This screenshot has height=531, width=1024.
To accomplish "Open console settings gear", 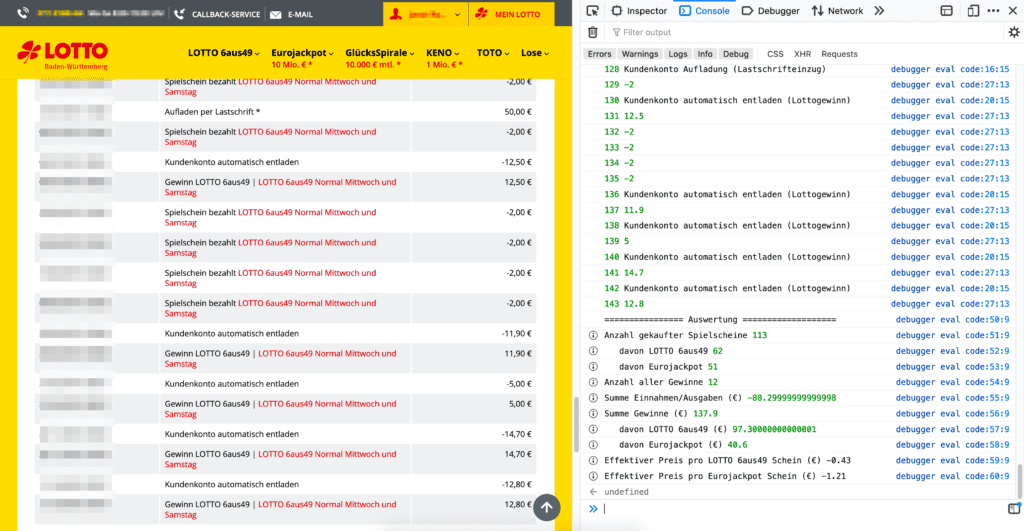I will pos(1014,32).
